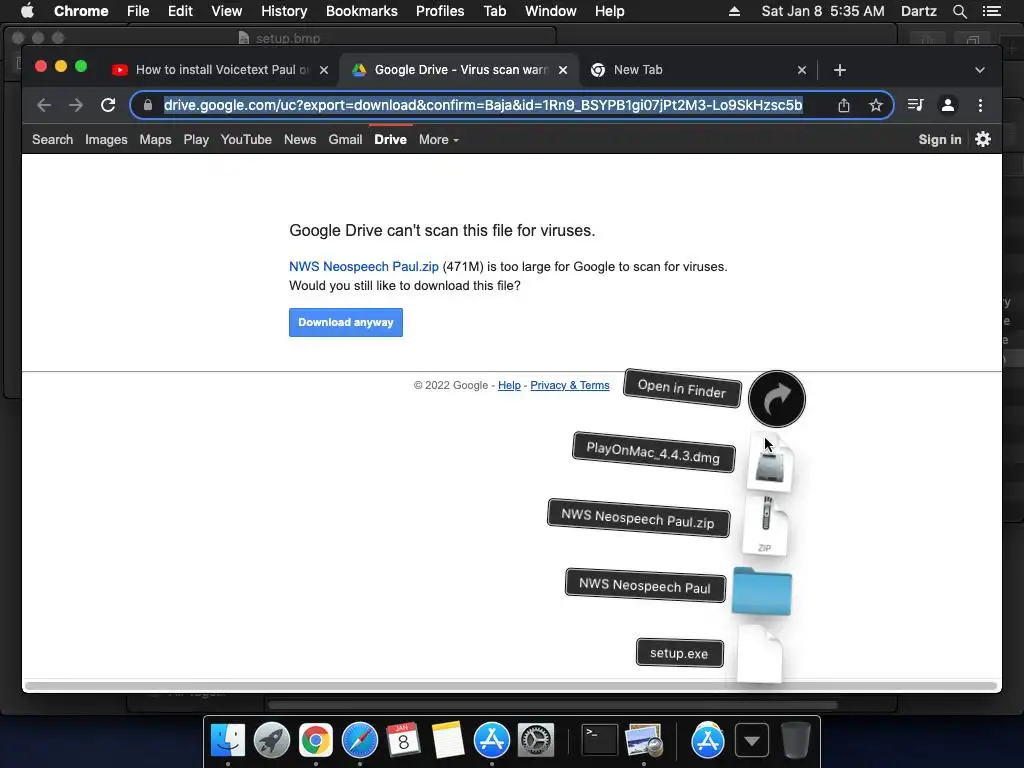Open Google settings gear icon
This screenshot has height=768, width=1024.
(983, 139)
